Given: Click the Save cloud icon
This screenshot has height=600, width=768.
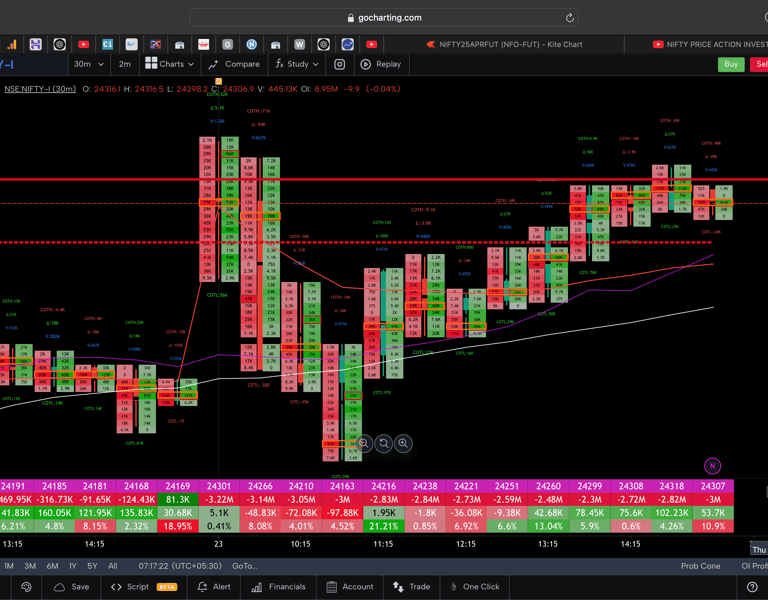Looking at the screenshot, I should click(59, 587).
